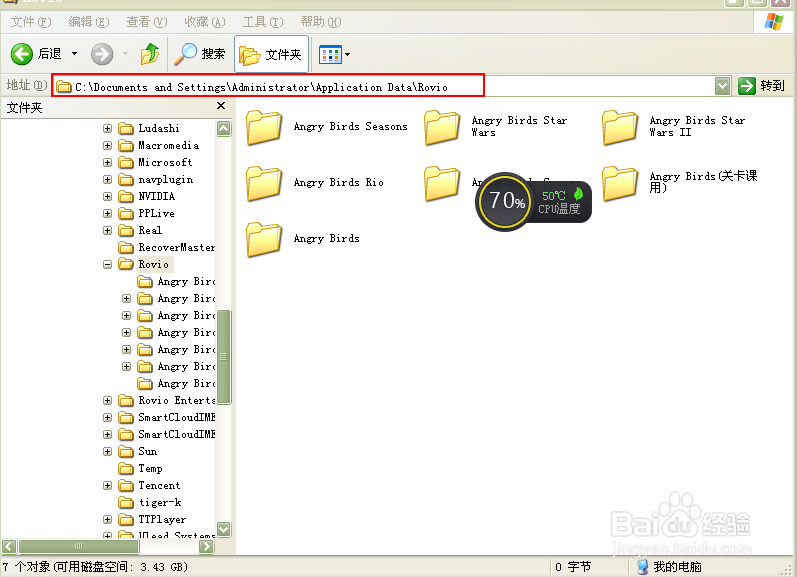Click tree scrollbar down arrow
The image size is (797, 577).
tap(224, 529)
